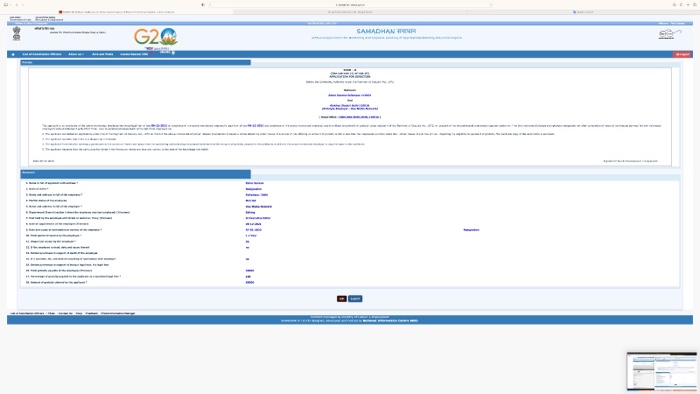The width and height of the screenshot is (700, 394).
Task: Open the List of Conciliation Officers footer link
Action: (27, 313)
